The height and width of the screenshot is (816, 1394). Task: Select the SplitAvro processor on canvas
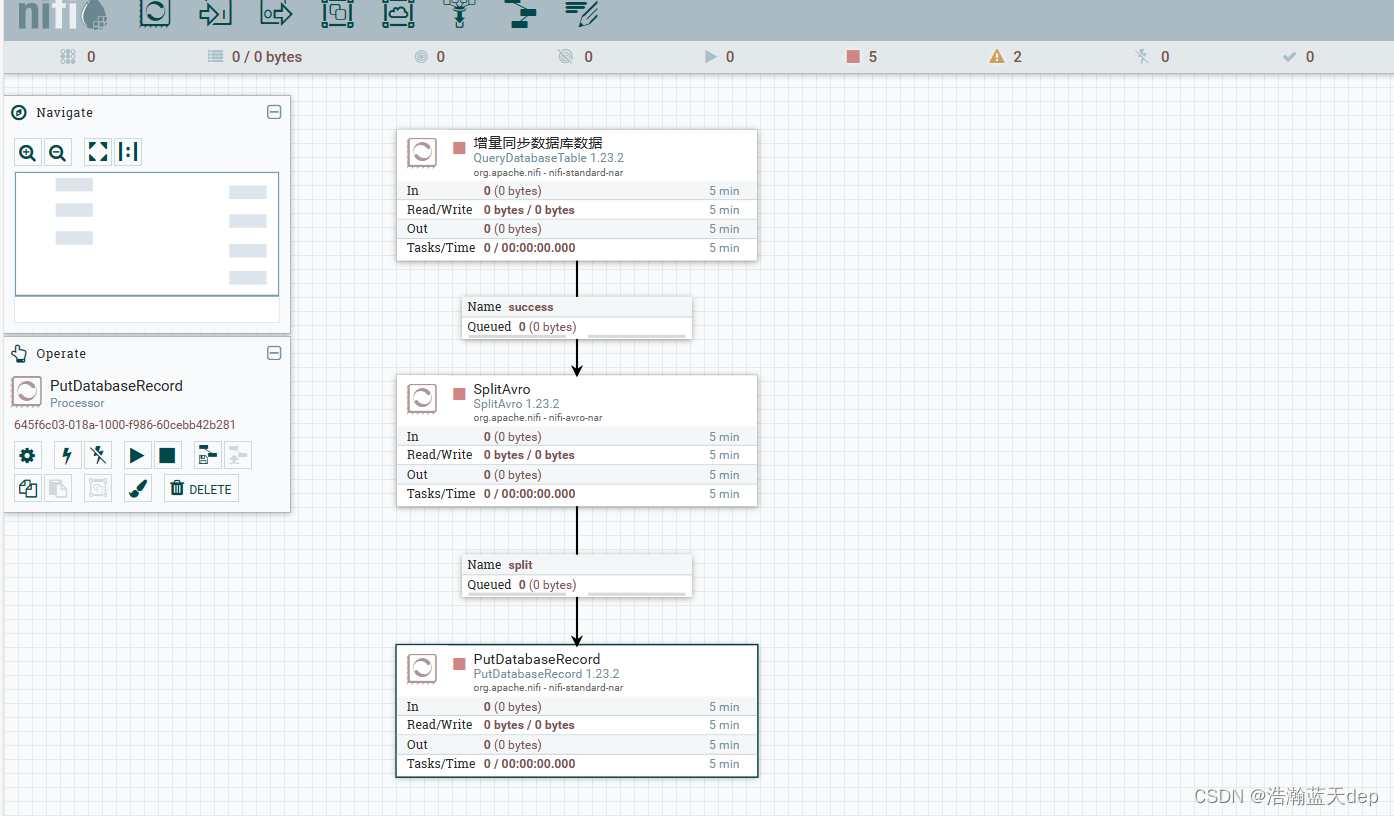(x=576, y=440)
